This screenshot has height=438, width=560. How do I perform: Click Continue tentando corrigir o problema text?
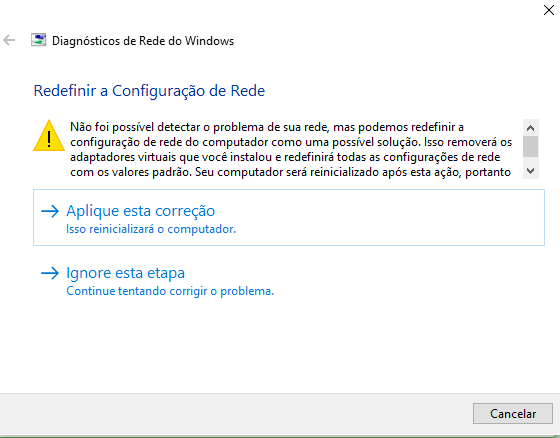click(170, 291)
